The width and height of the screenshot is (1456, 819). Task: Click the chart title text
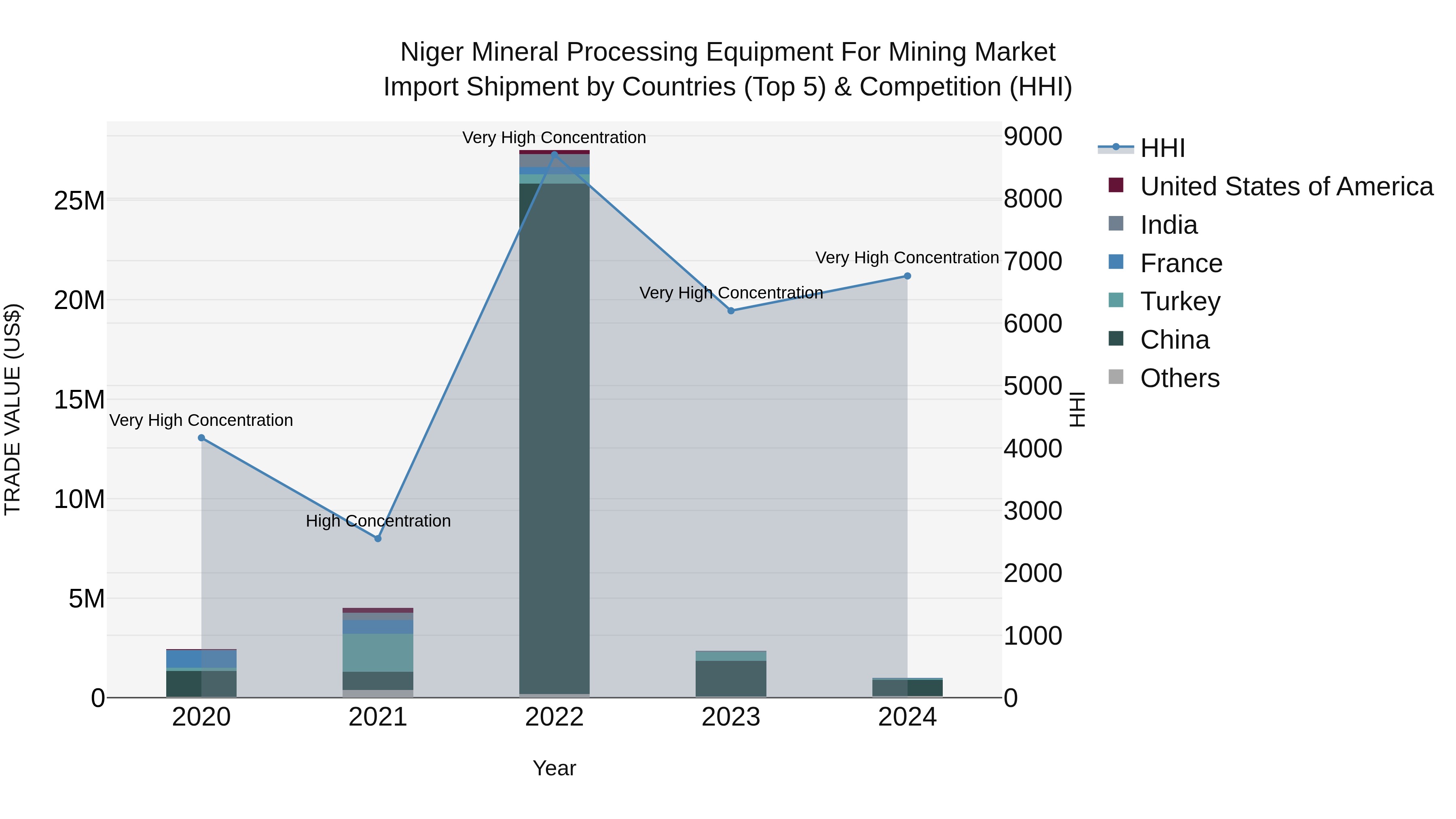pos(728,70)
